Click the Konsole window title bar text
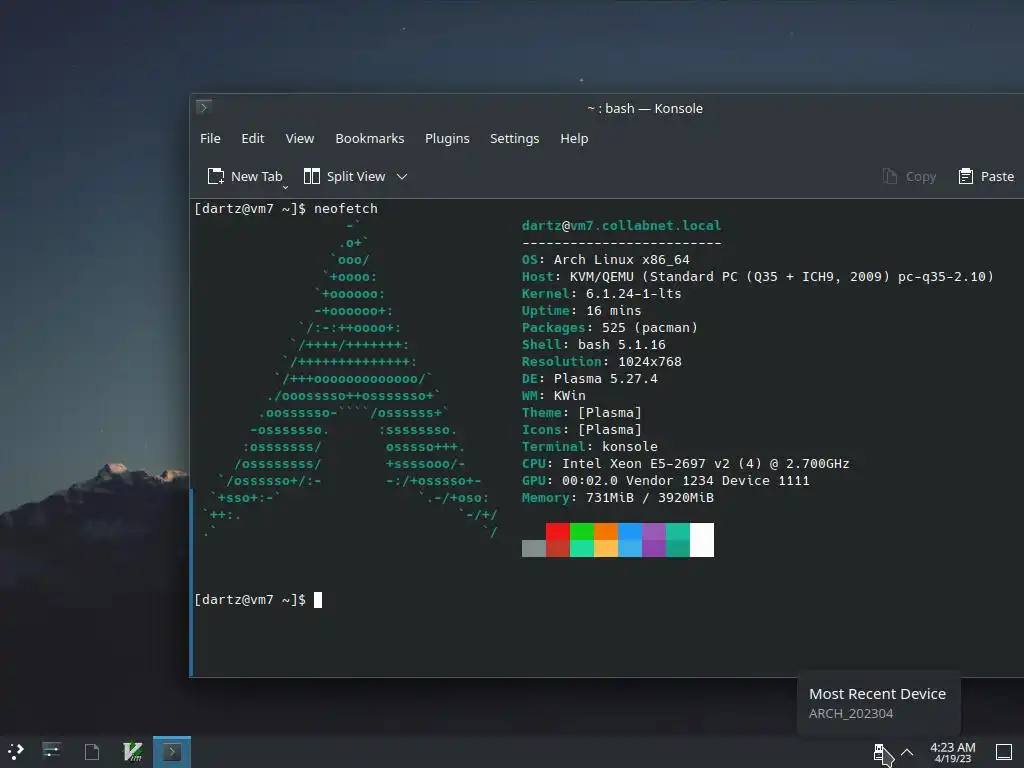1024x768 pixels. point(645,108)
